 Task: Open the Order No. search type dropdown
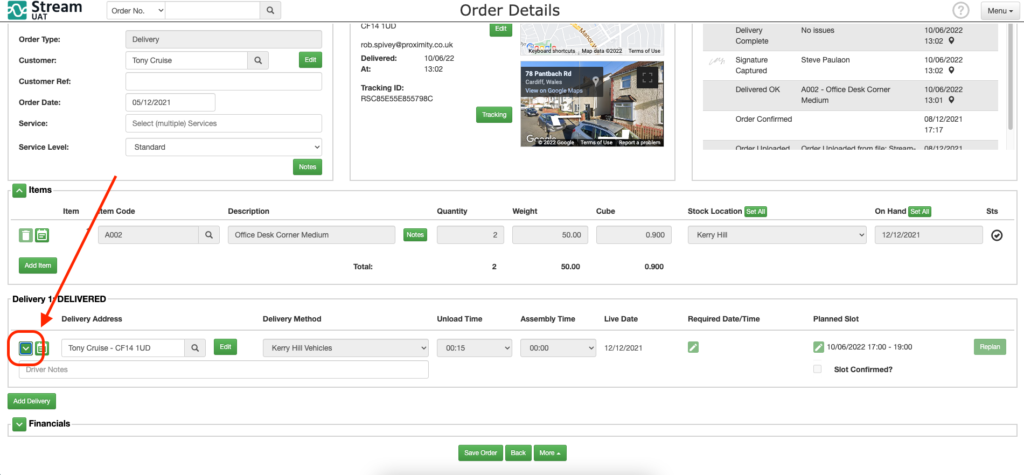pos(136,10)
